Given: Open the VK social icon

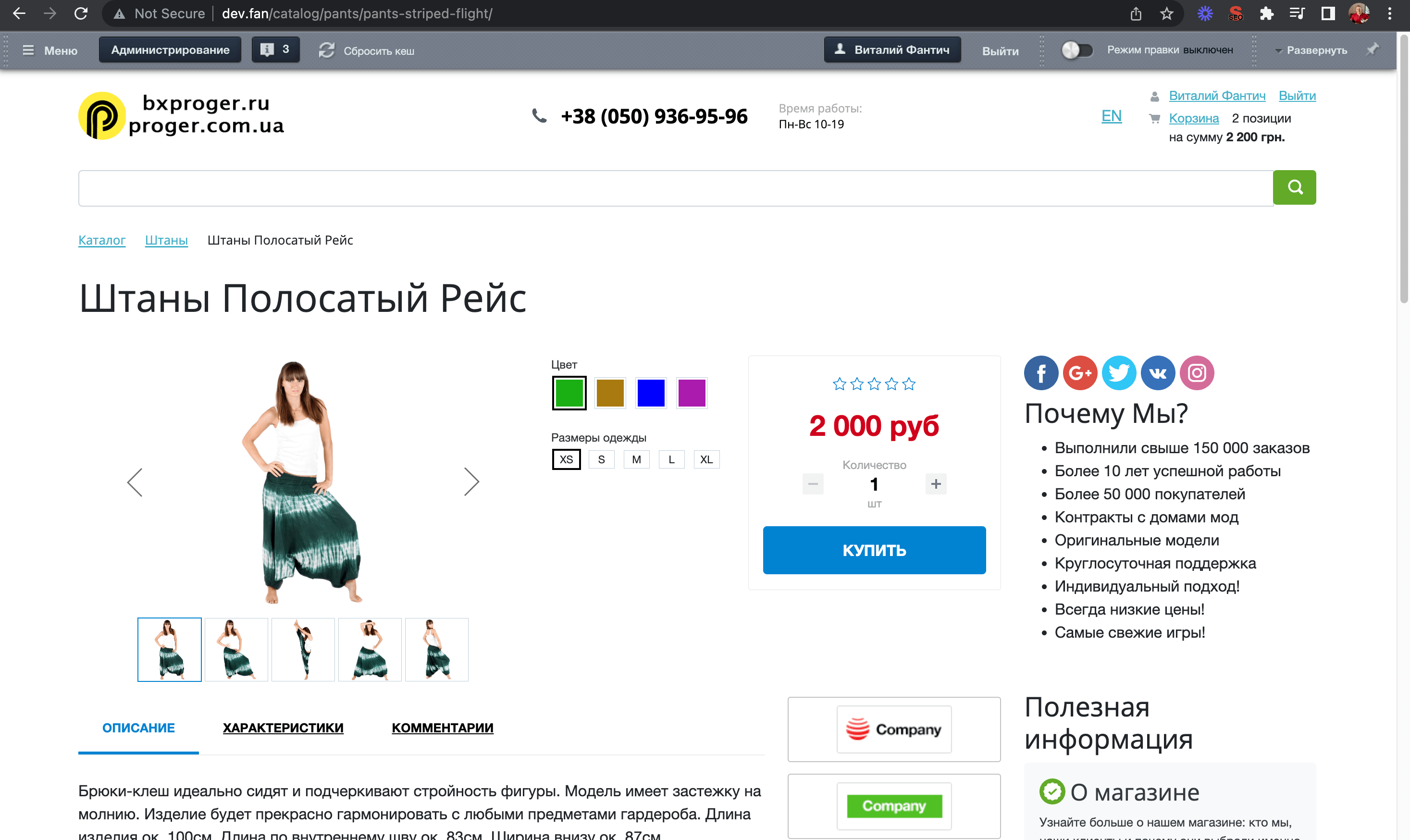Looking at the screenshot, I should click(x=1158, y=372).
